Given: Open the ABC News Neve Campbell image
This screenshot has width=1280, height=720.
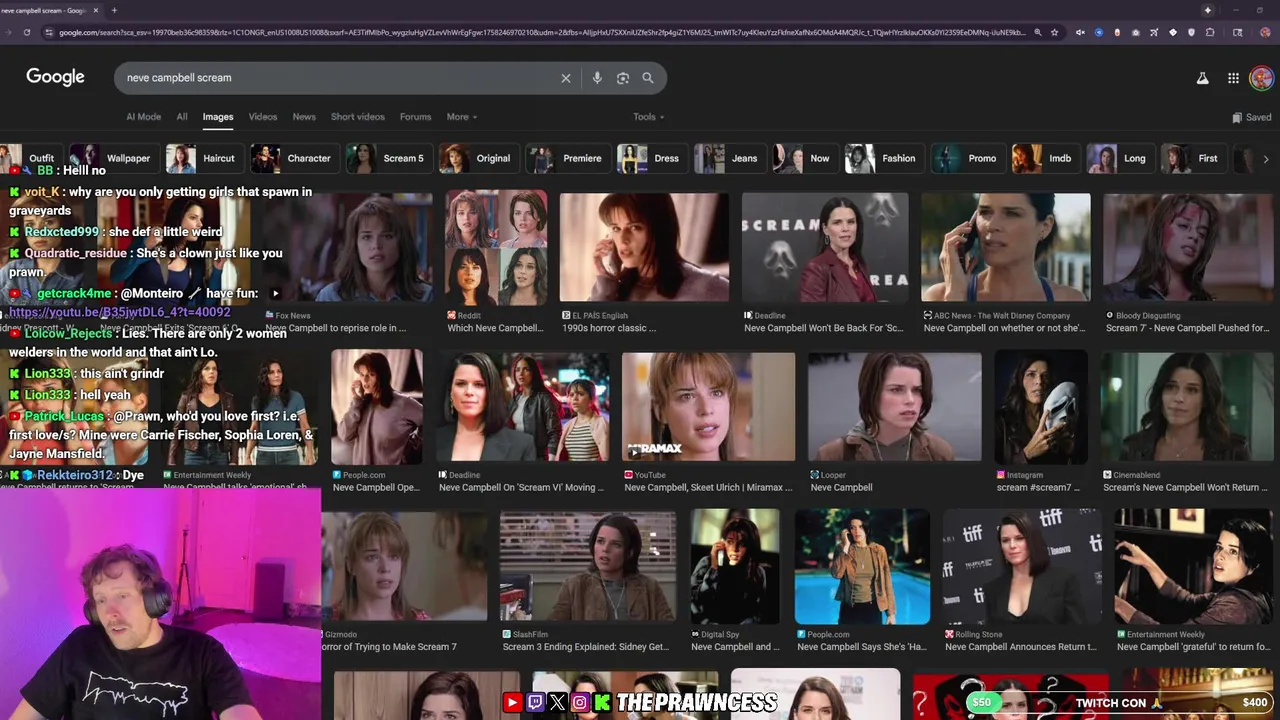Looking at the screenshot, I should (1005, 246).
